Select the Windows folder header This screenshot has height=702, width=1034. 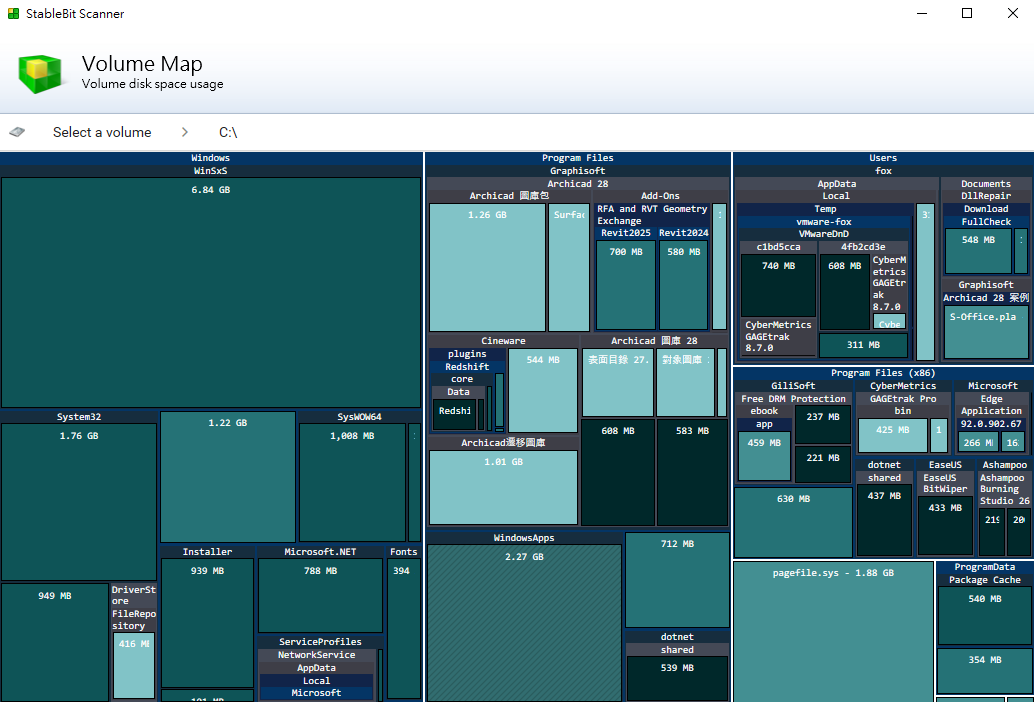pos(211,158)
